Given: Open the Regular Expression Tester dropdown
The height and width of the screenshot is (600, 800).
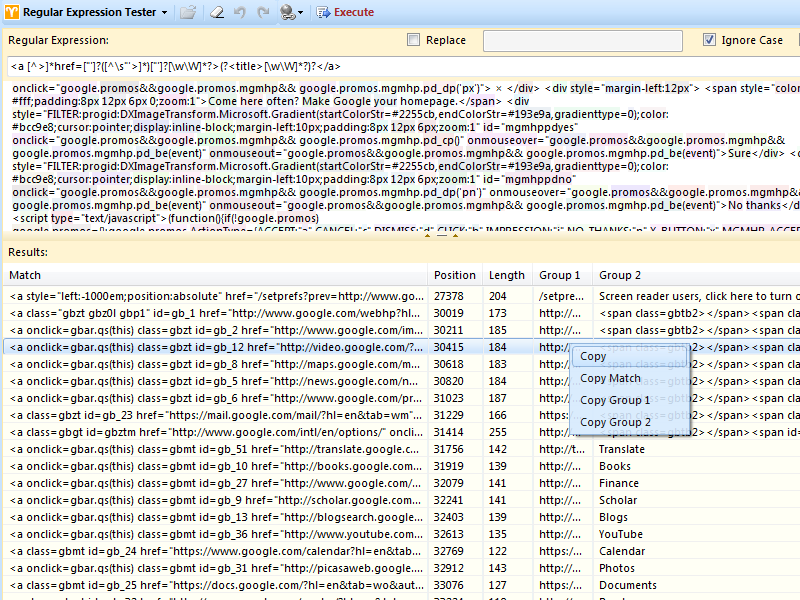Looking at the screenshot, I should (164, 12).
